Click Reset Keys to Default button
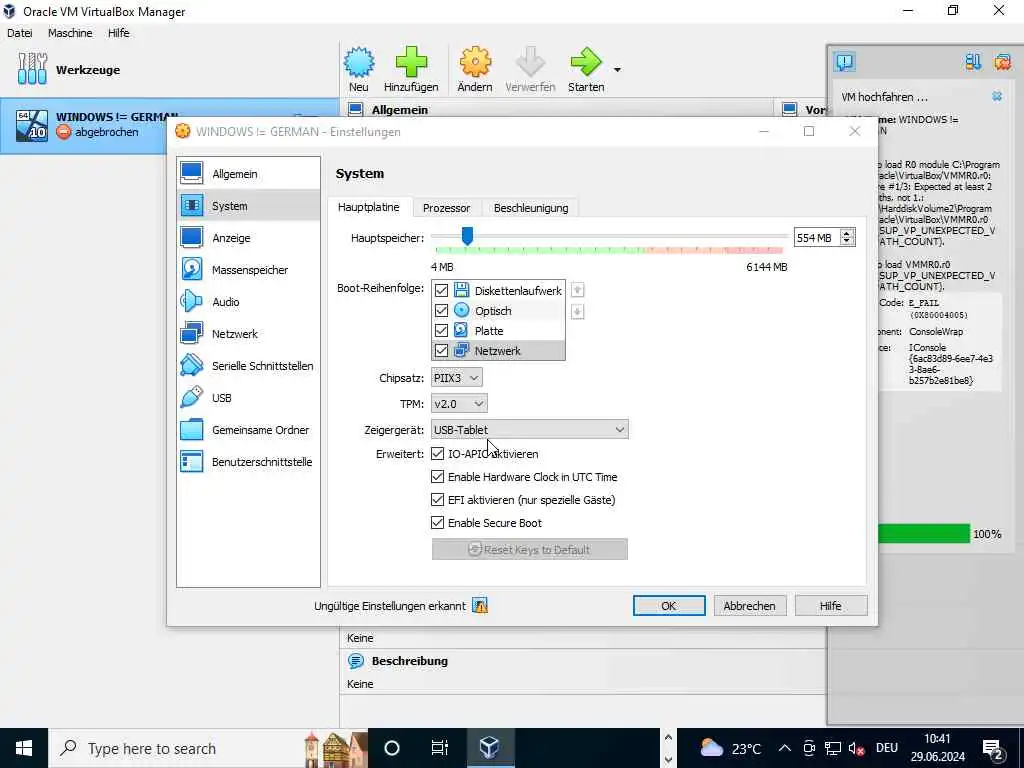 (530, 549)
